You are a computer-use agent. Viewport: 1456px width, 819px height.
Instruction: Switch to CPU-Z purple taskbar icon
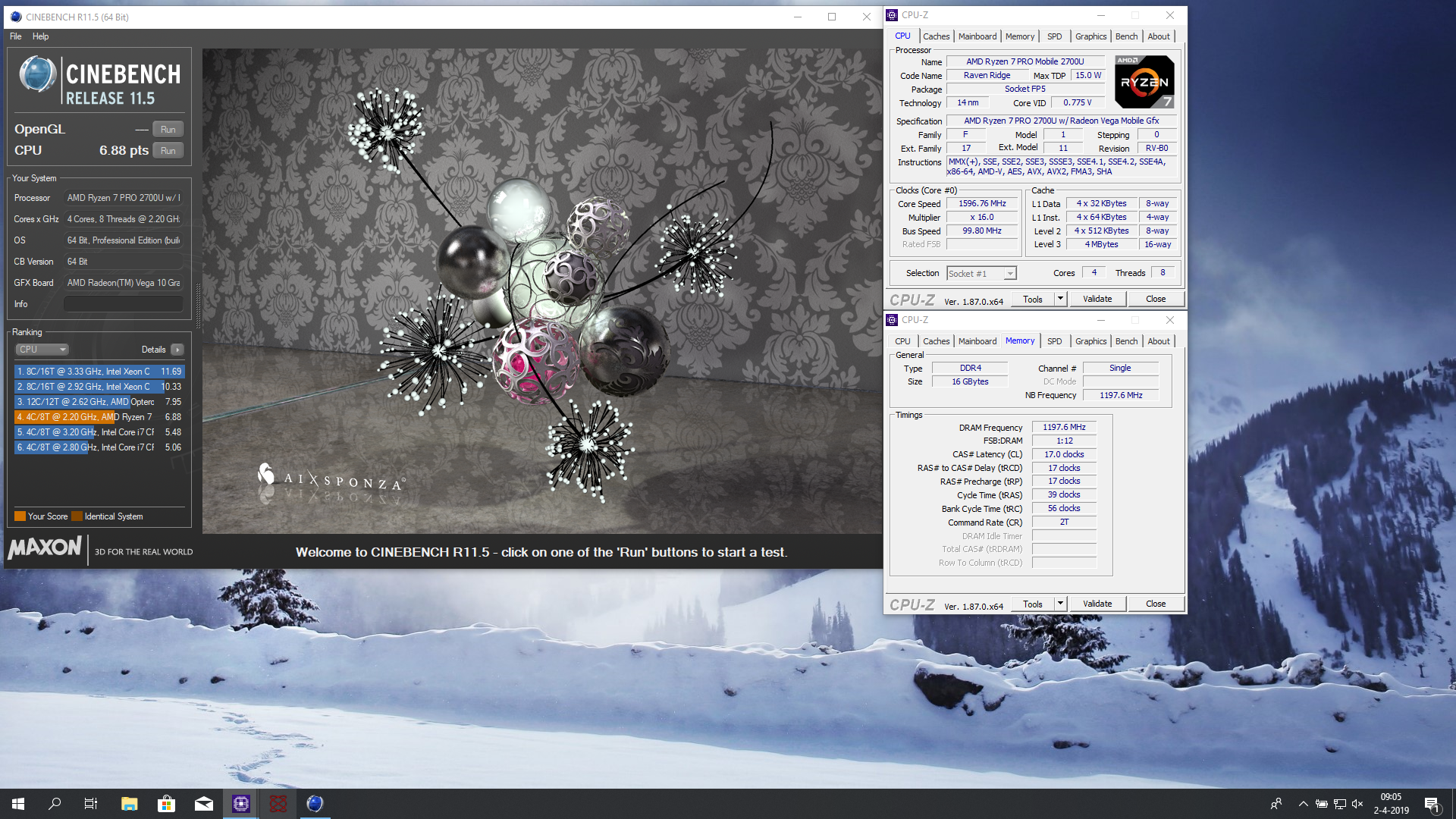[240, 804]
